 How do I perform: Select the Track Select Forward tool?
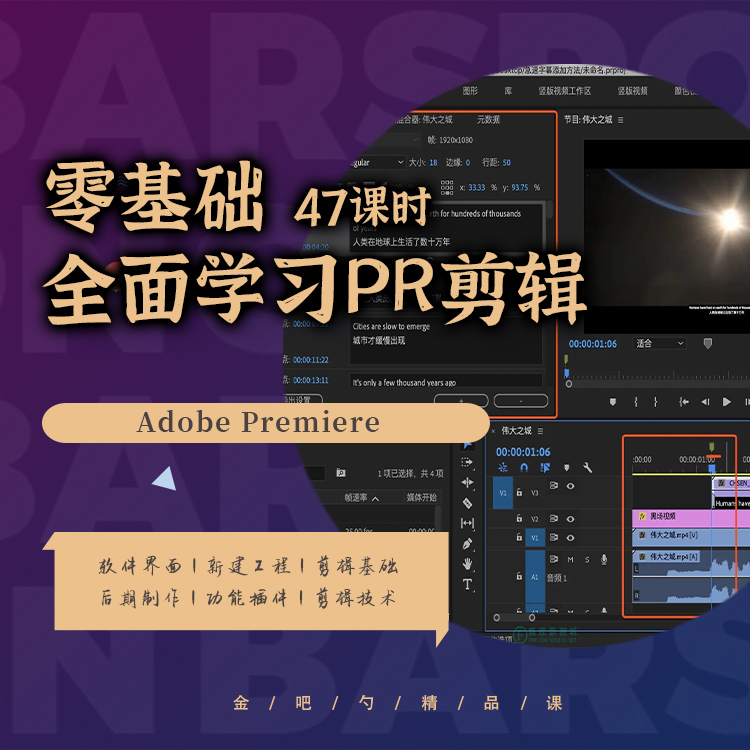click(x=467, y=463)
